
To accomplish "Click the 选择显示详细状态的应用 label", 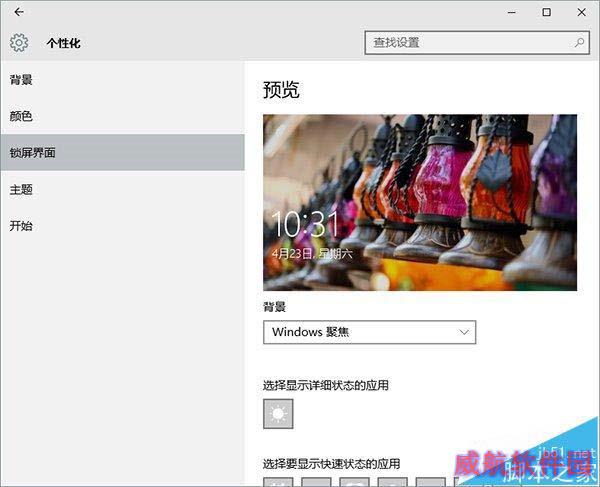I will pos(326,385).
